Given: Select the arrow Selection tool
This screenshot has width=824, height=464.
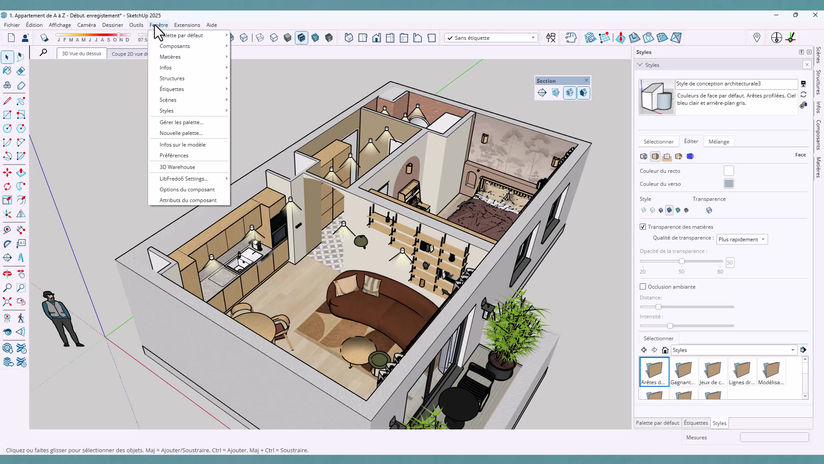Looking at the screenshot, I should pyautogui.click(x=7, y=57).
